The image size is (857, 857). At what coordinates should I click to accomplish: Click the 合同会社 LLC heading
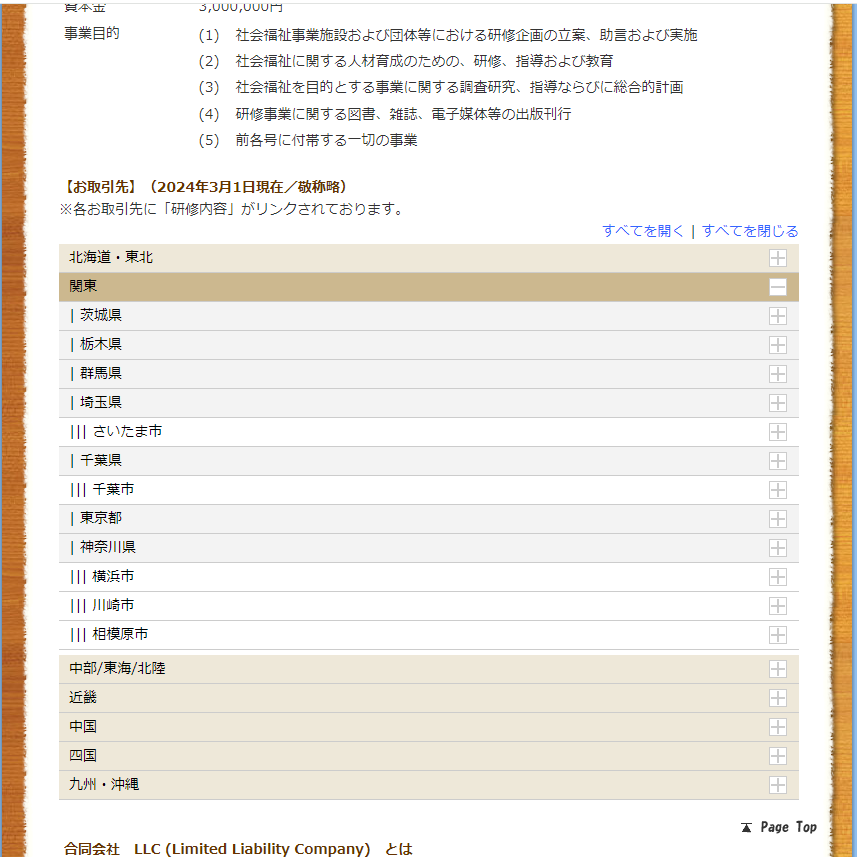pyautogui.click(x=238, y=849)
